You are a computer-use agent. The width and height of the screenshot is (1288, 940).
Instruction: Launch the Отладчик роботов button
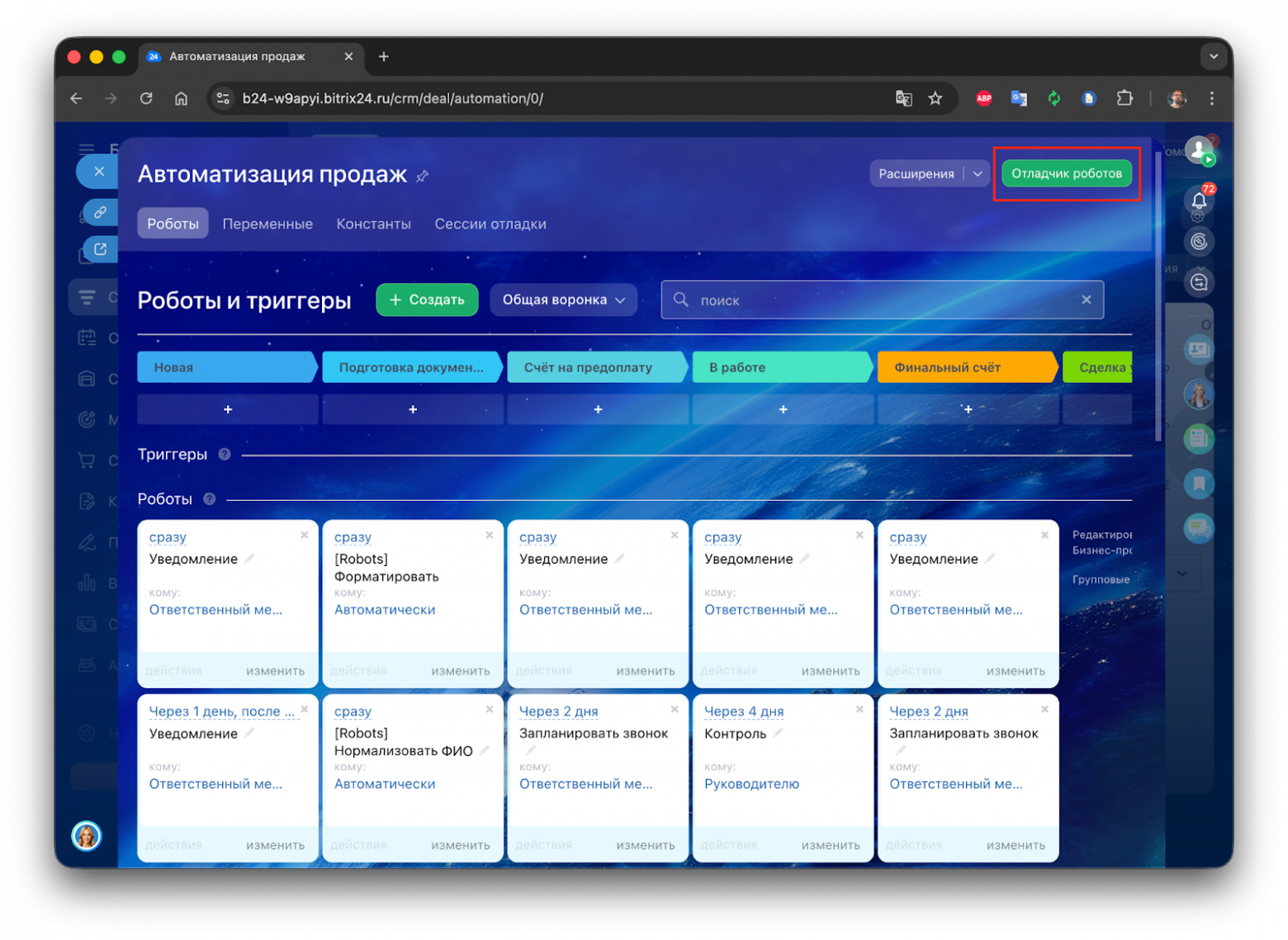pyautogui.click(x=1066, y=173)
